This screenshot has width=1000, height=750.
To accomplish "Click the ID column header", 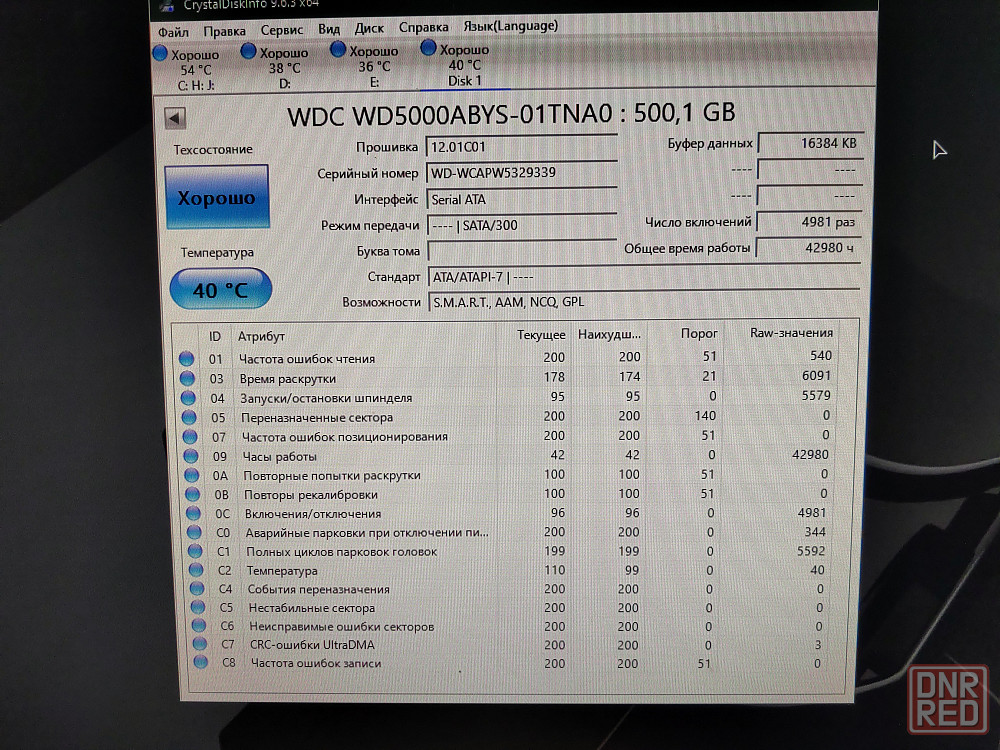I will 215,337.
